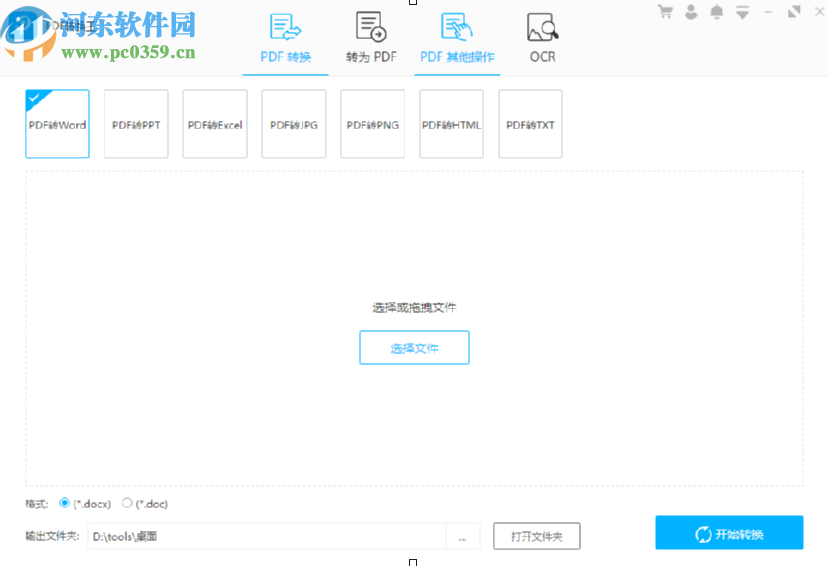Pick the PDF转JPG conversion tile

294,124
